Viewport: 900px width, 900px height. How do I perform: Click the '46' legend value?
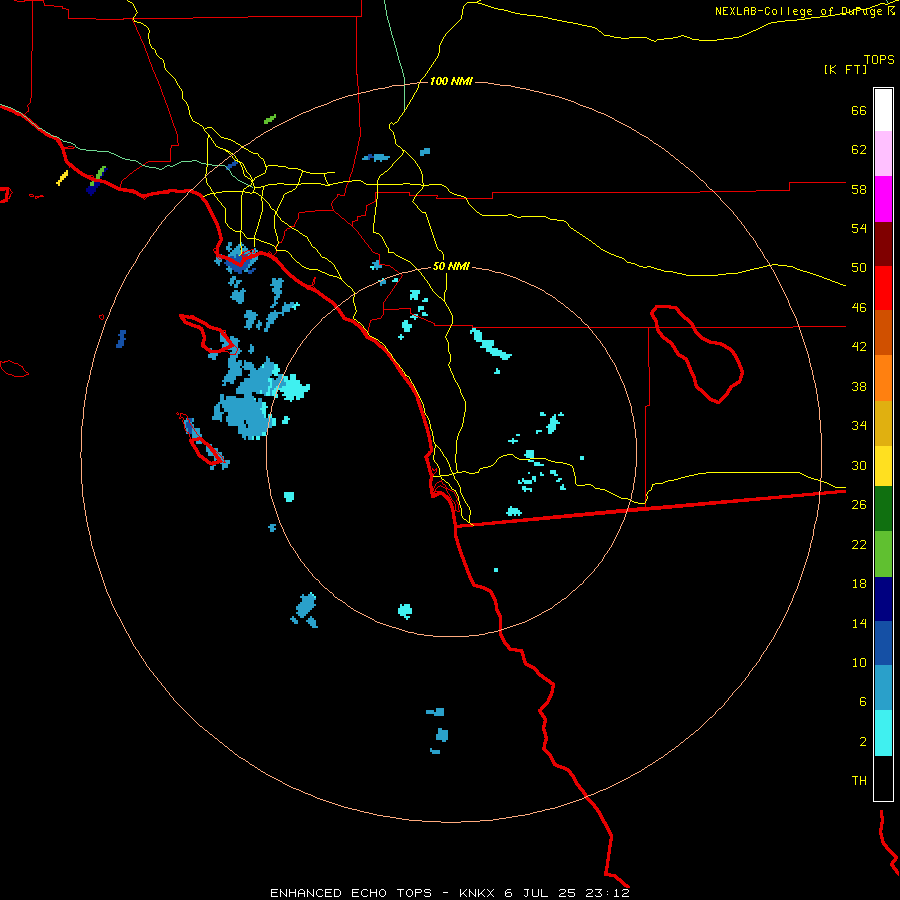click(x=859, y=308)
